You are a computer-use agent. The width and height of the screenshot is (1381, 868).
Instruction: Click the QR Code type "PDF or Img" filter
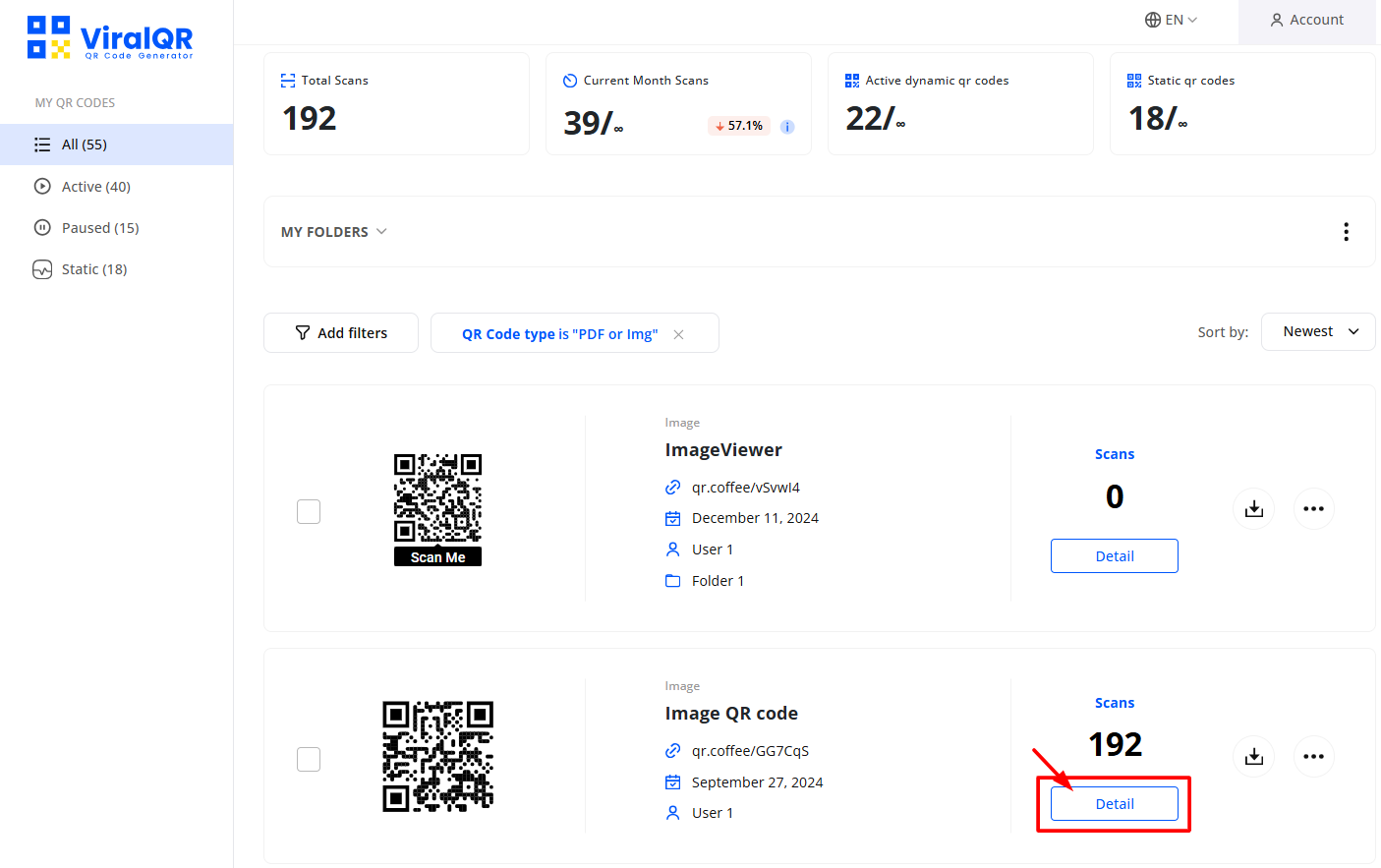(559, 334)
